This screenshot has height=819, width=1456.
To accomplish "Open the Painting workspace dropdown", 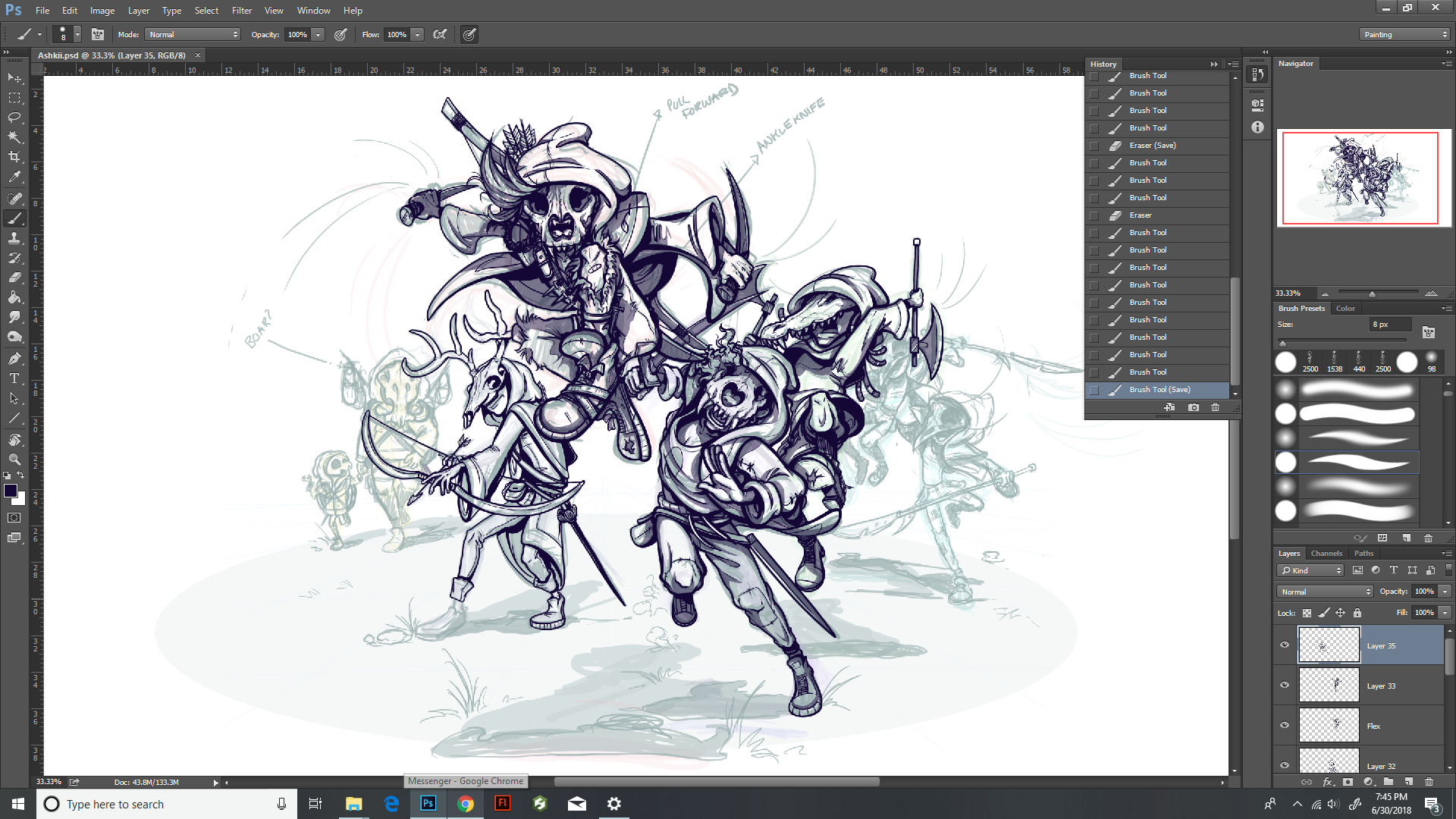I will click(x=1404, y=34).
